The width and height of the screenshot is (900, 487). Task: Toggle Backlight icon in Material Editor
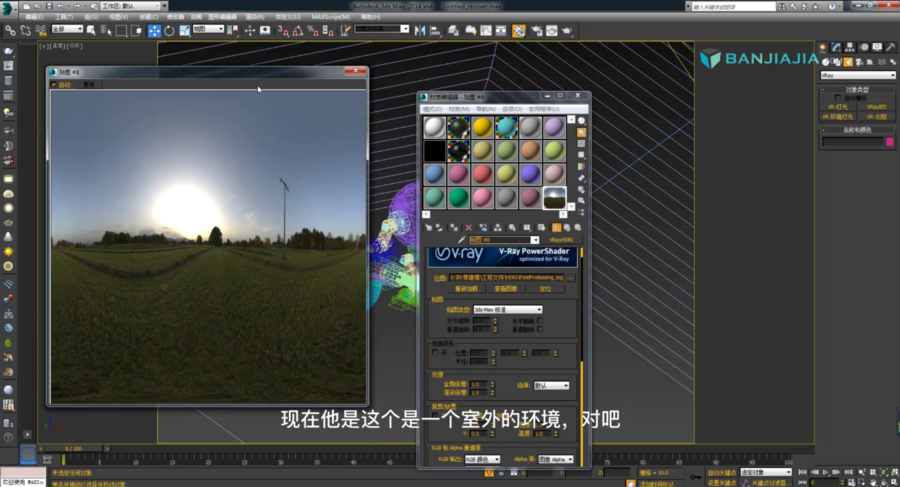point(581,133)
